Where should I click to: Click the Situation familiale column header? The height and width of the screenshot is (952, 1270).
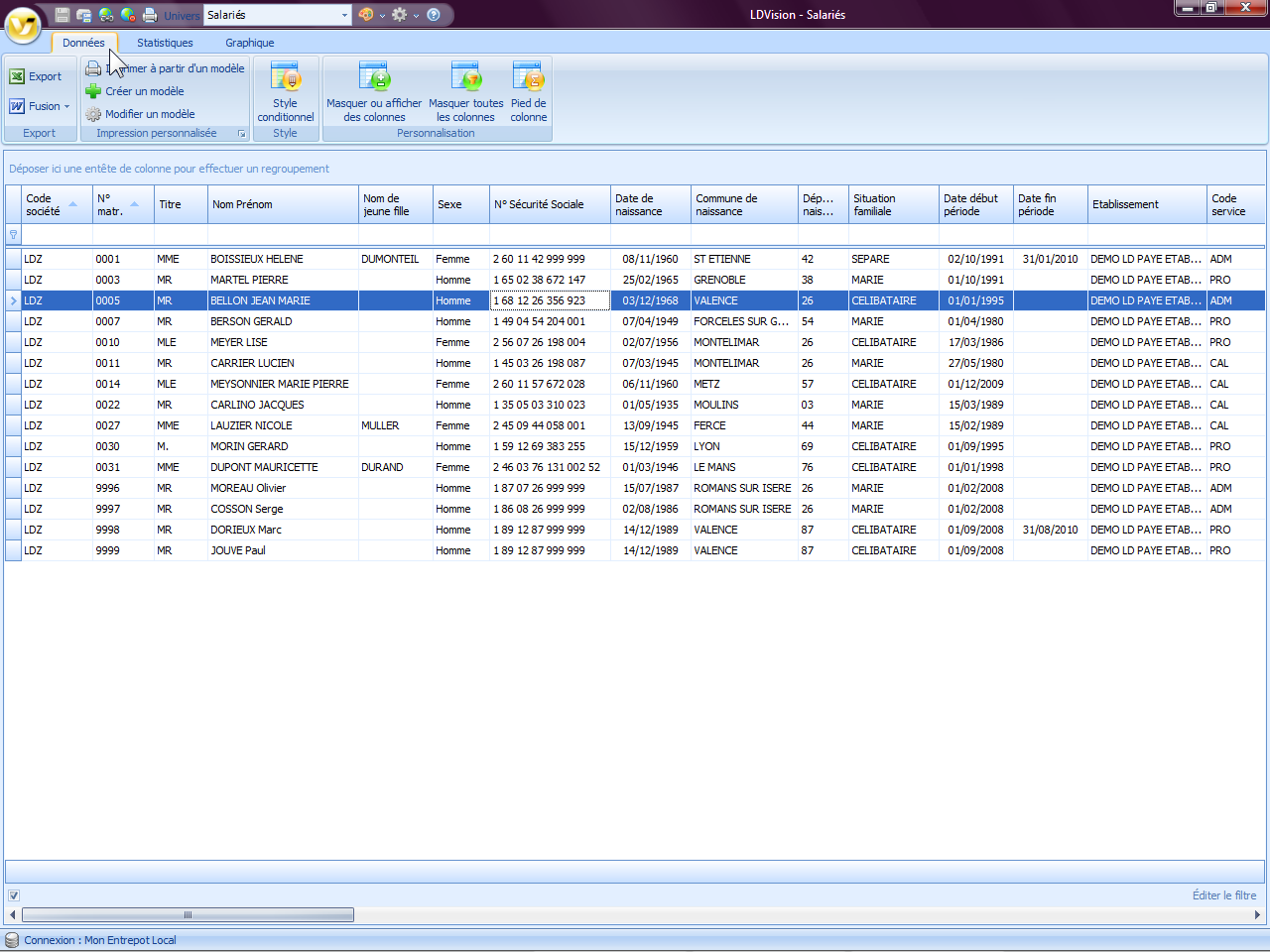click(x=894, y=204)
